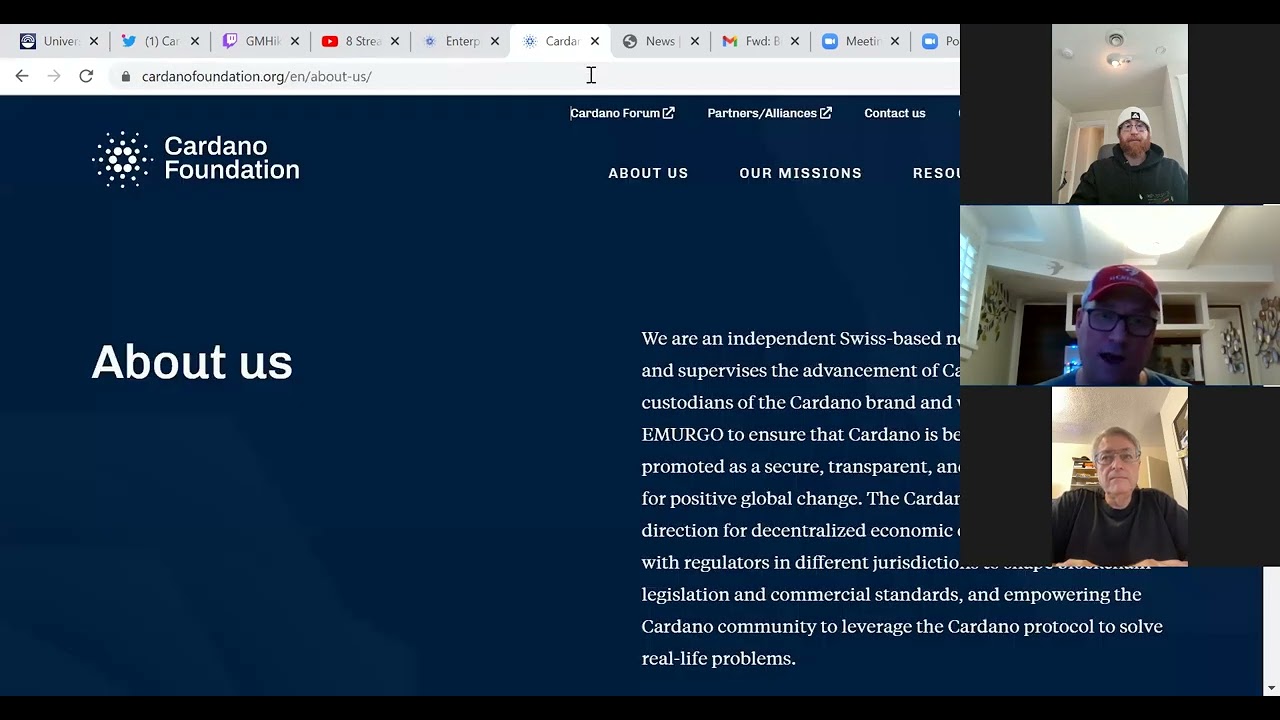Close the Fwd Gmail tab
Screen dimensions: 1280x720
click(x=795, y=41)
